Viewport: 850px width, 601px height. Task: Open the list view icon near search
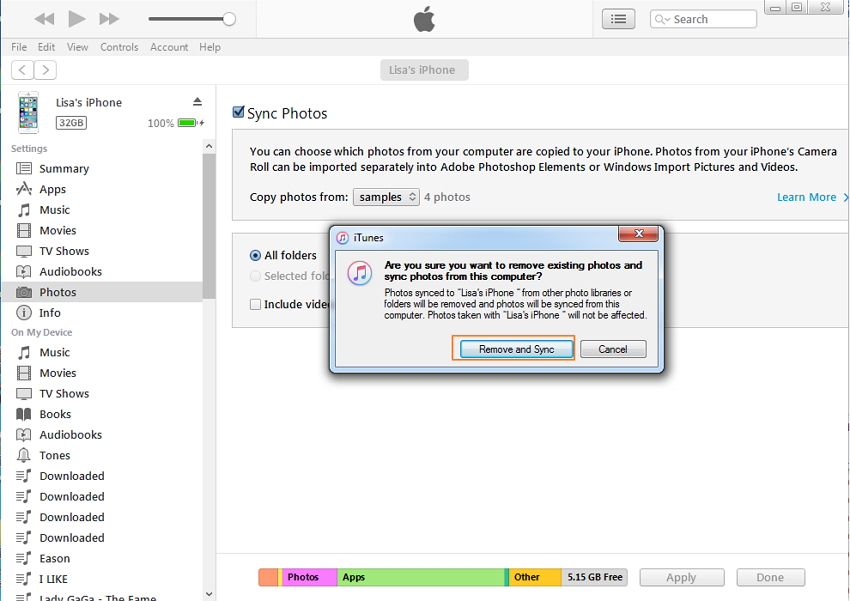pos(619,19)
